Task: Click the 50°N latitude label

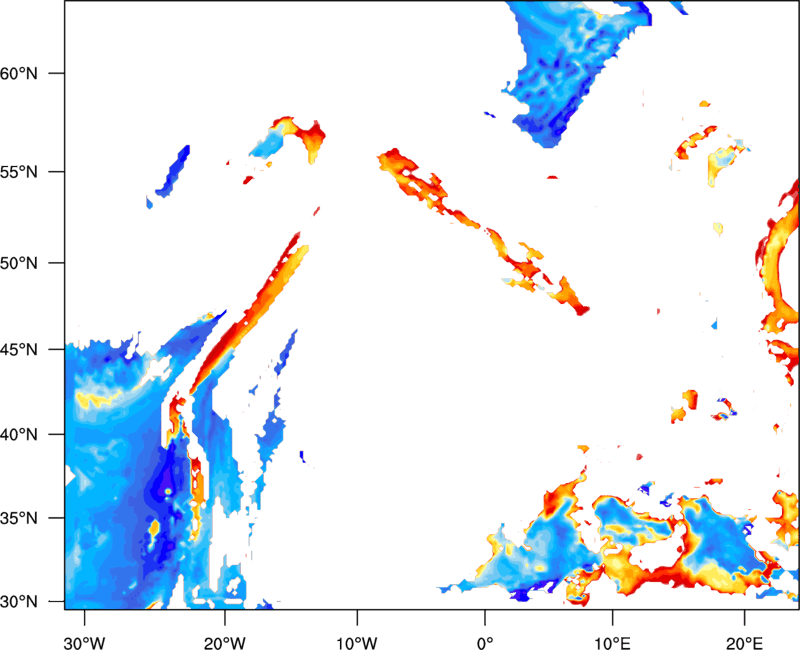Action: [x=19, y=263]
